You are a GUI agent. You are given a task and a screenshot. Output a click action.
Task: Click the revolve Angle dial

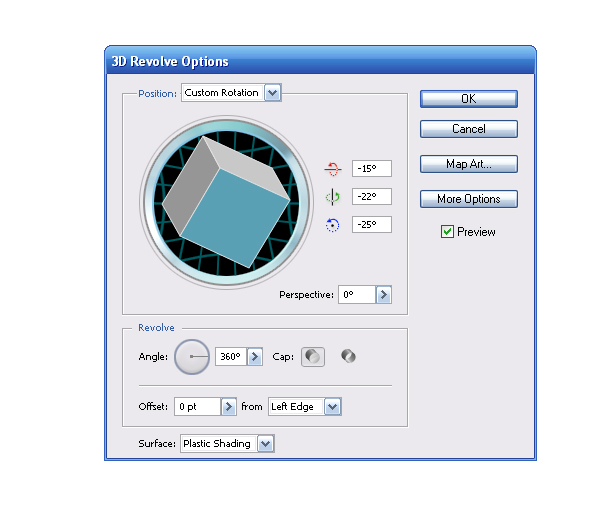(192, 357)
